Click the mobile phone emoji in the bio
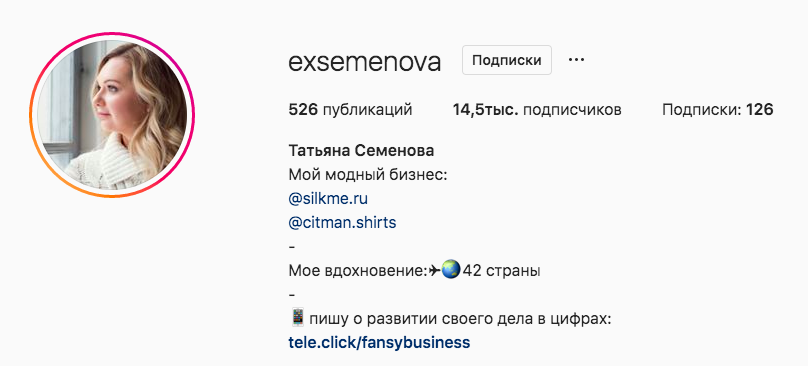This screenshot has width=808, height=366. [298, 318]
